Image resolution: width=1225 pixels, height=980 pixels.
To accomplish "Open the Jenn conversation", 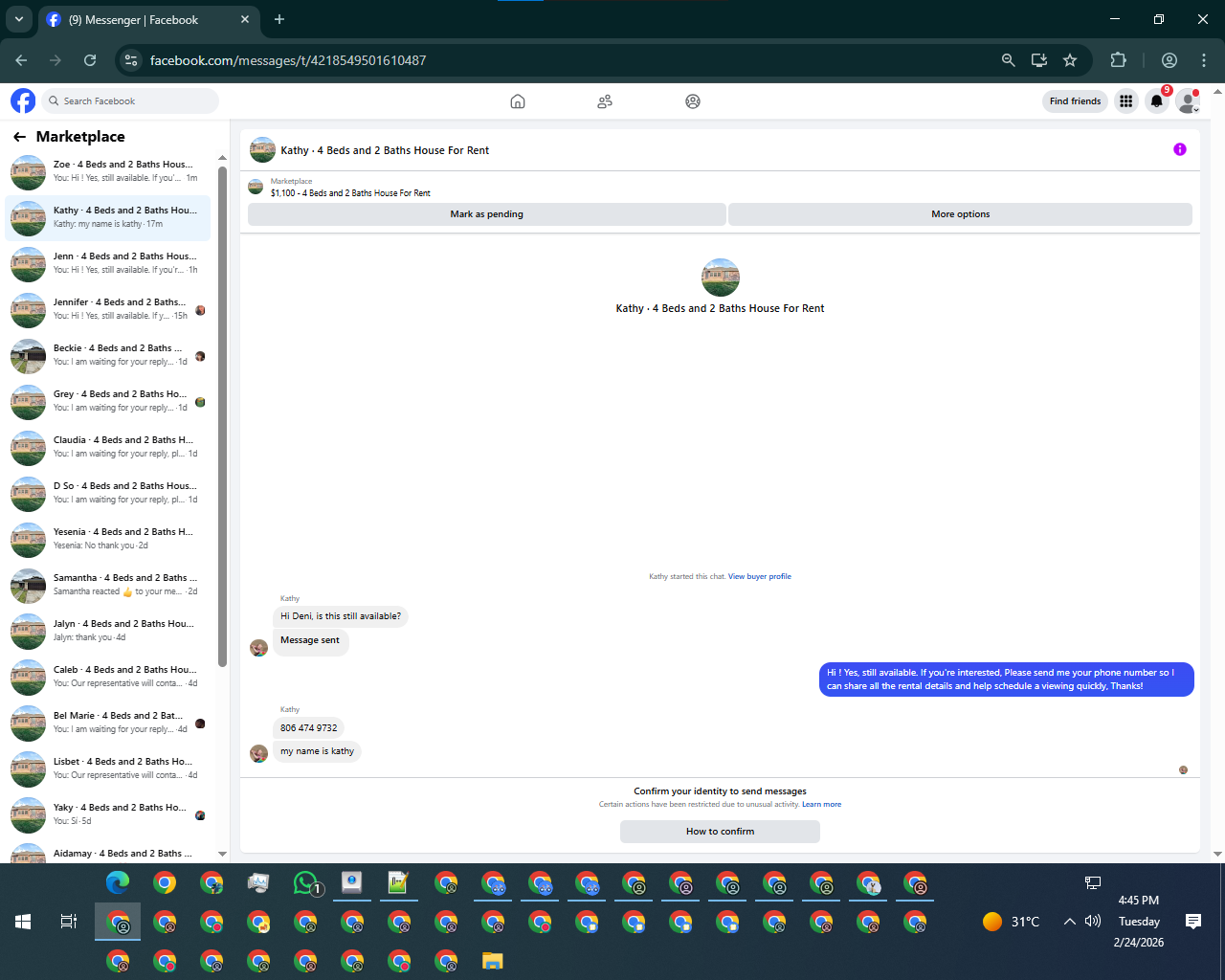I will point(107,264).
